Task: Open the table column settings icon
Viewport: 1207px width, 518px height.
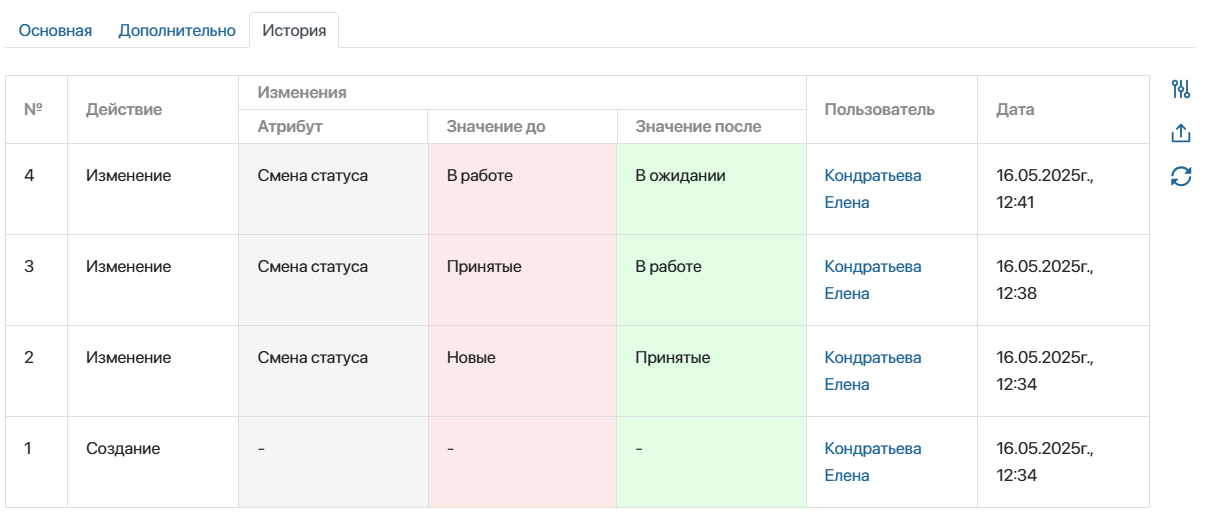Action: point(1181,89)
